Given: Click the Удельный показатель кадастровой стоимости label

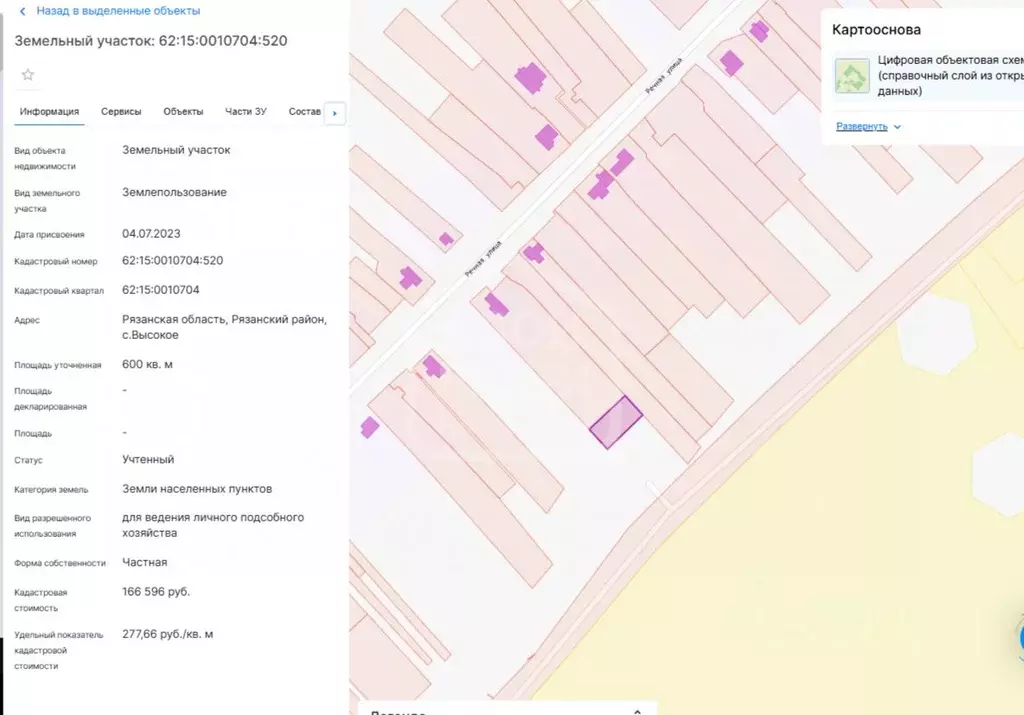Looking at the screenshot, I should 59,650.
